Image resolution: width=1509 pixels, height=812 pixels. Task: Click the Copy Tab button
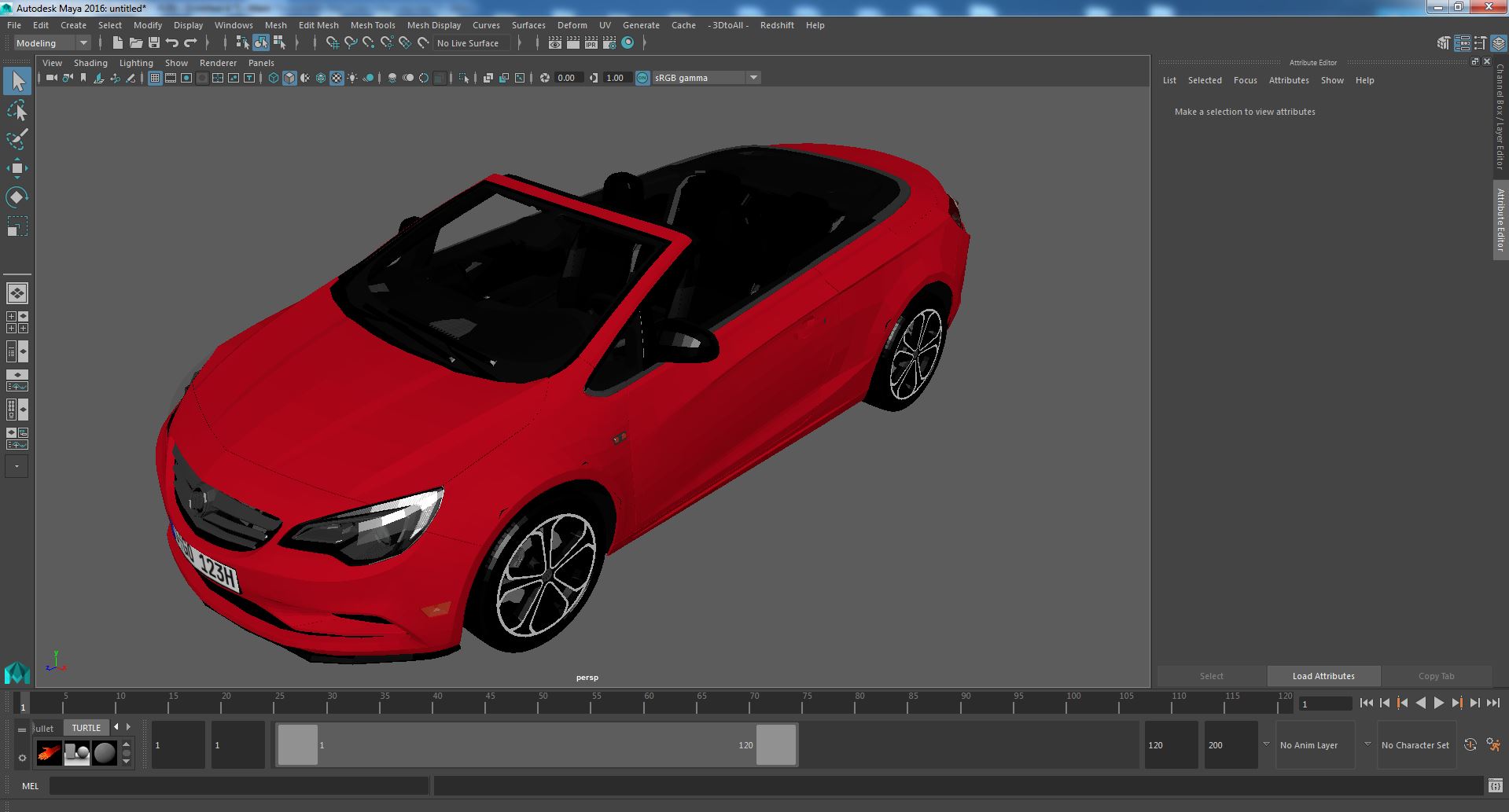[x=1437, y=676]
